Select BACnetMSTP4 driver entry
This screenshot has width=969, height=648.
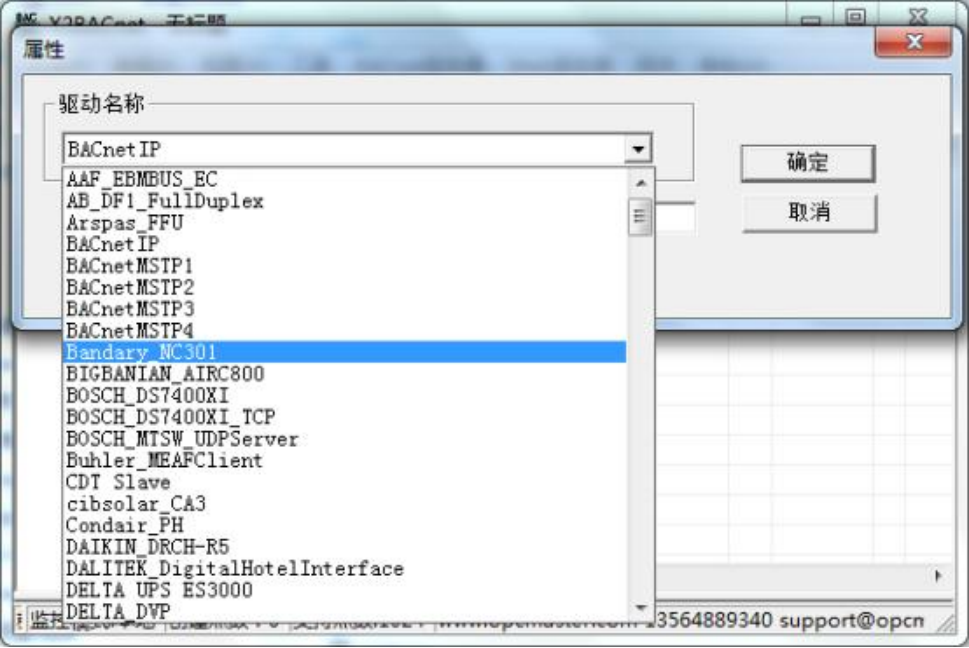coord(345,330)
